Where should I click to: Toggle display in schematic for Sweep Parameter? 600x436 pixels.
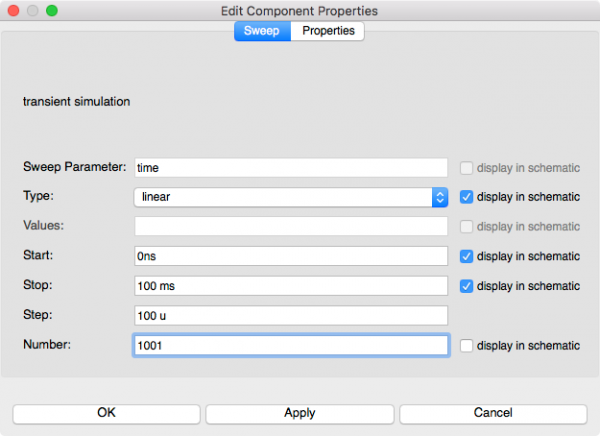(x=467, y=168)
